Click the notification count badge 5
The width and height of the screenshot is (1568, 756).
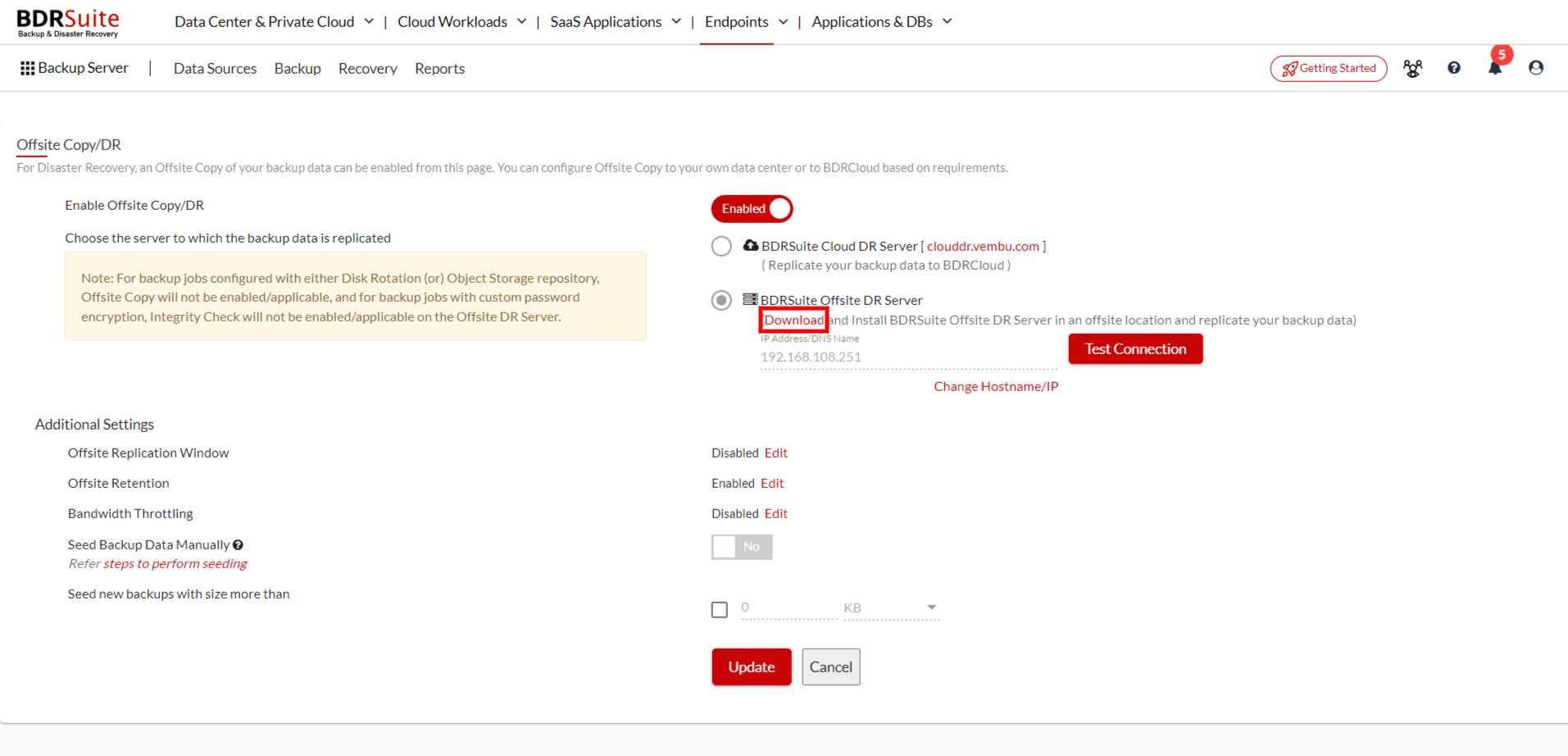coord(1502,54)
